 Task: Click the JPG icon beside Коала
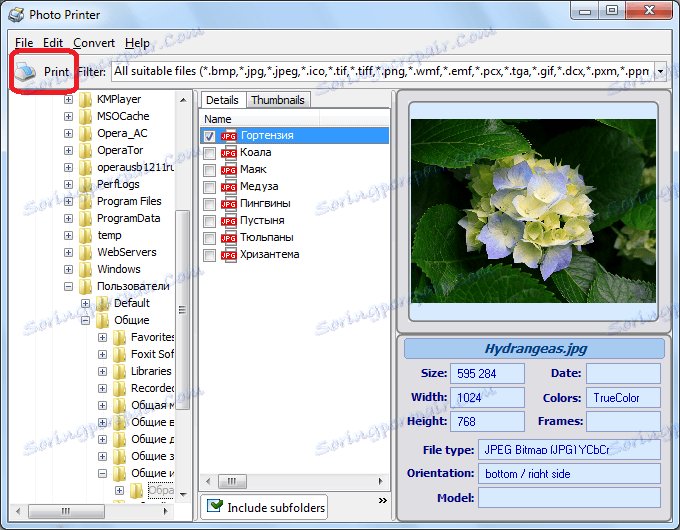tap(228, 153)
